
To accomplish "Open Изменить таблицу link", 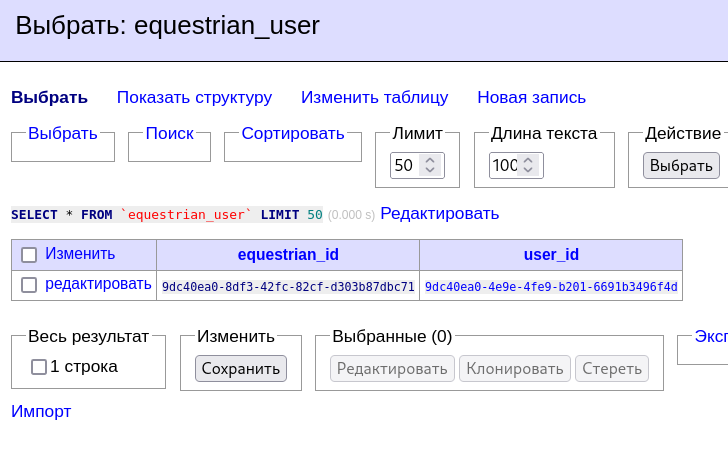I will tap(374, 98).
